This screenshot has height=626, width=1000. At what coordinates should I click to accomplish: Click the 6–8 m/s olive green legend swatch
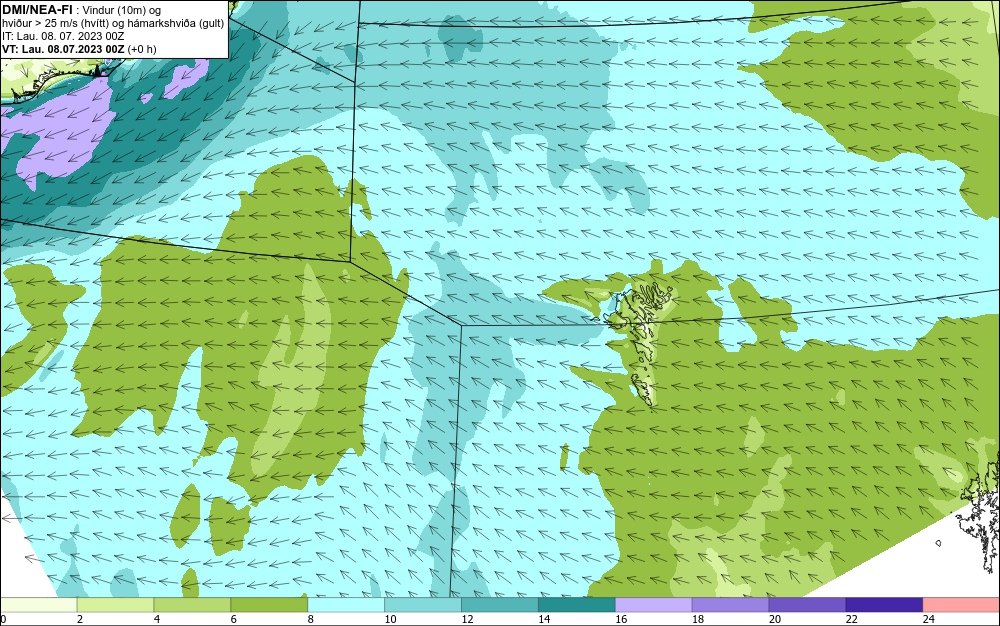click(x=269, y=605)
